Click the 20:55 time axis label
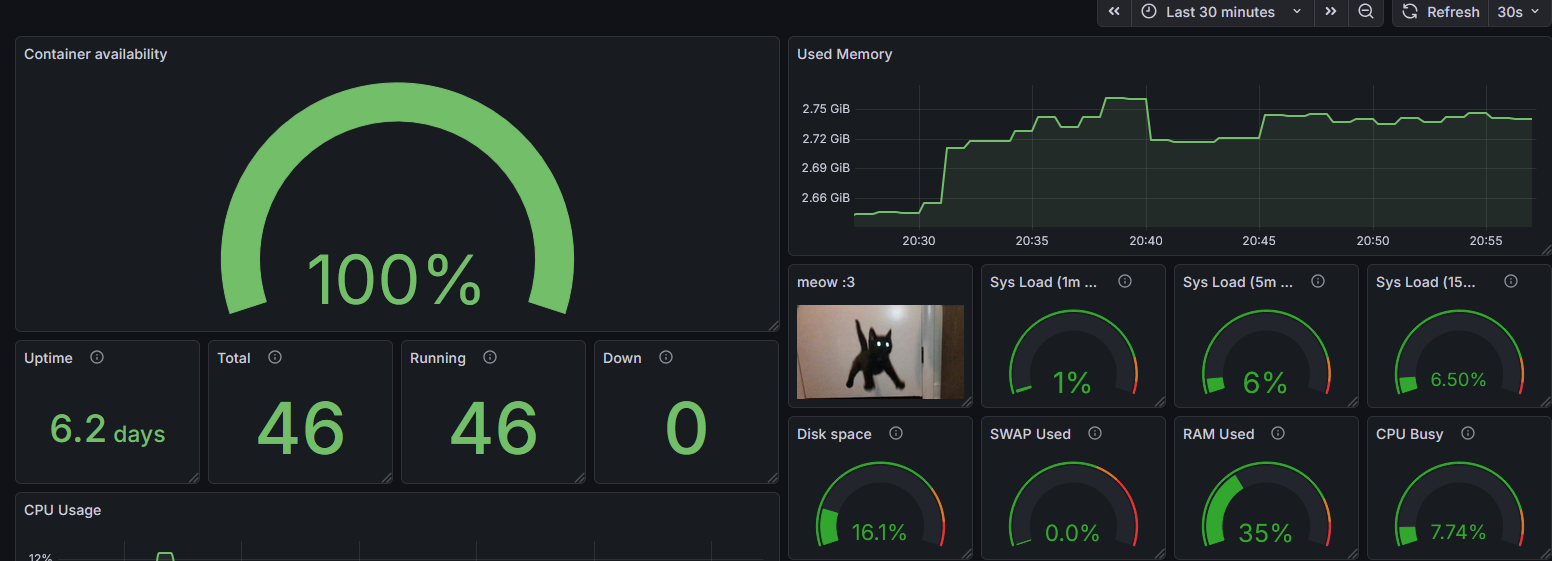Image resolution: width=1552 pixels, height=561 pixels. 1486,241
